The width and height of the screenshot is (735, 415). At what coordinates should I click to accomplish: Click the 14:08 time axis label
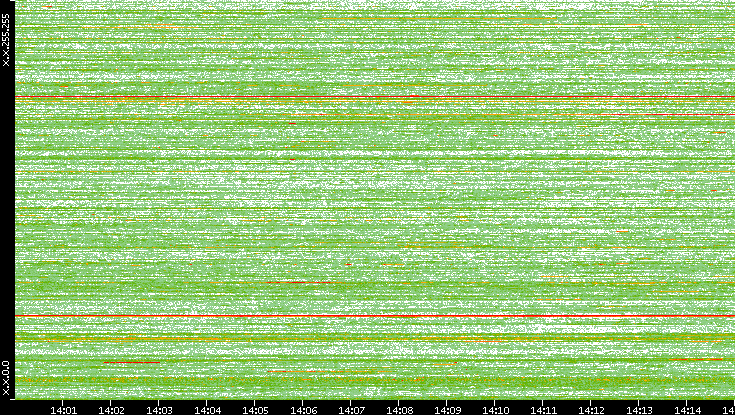click(x=399, y=410)
